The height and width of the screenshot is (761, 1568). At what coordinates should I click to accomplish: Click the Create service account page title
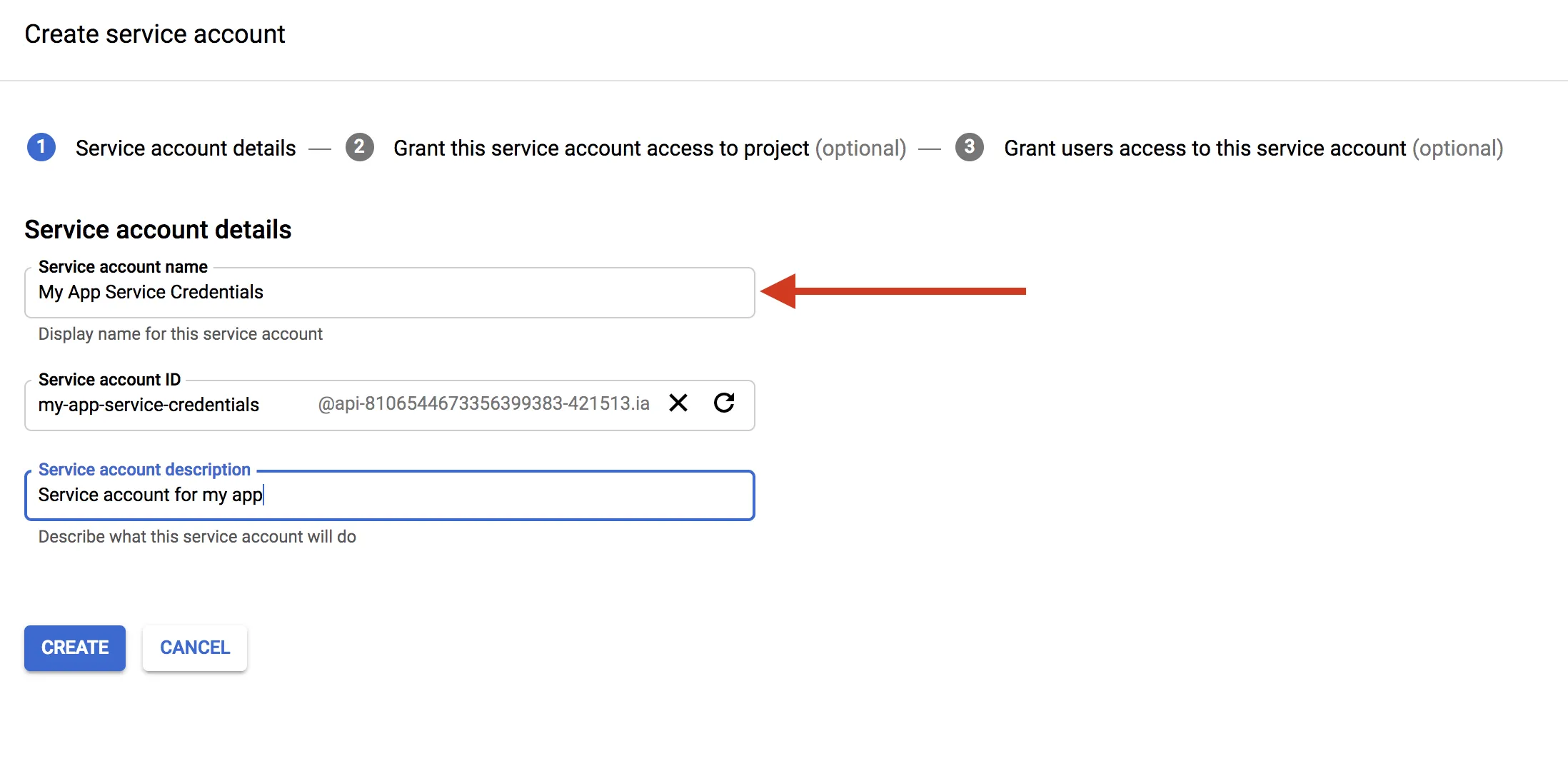coord(155,34)
